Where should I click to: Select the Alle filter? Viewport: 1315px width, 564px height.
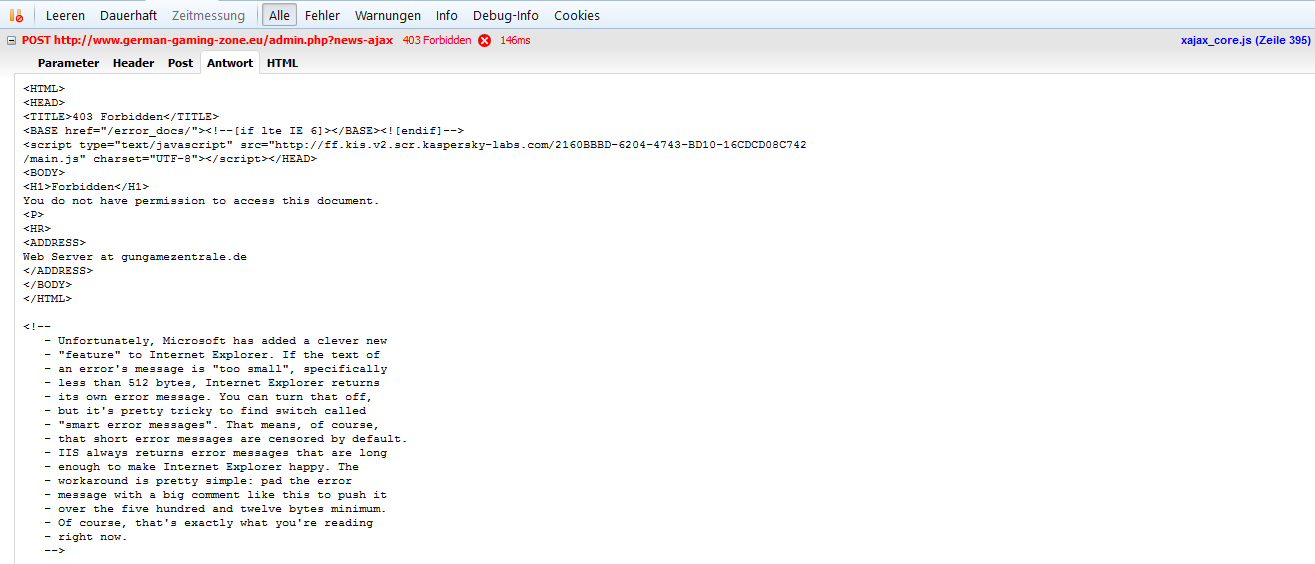[x=279, y=15]
